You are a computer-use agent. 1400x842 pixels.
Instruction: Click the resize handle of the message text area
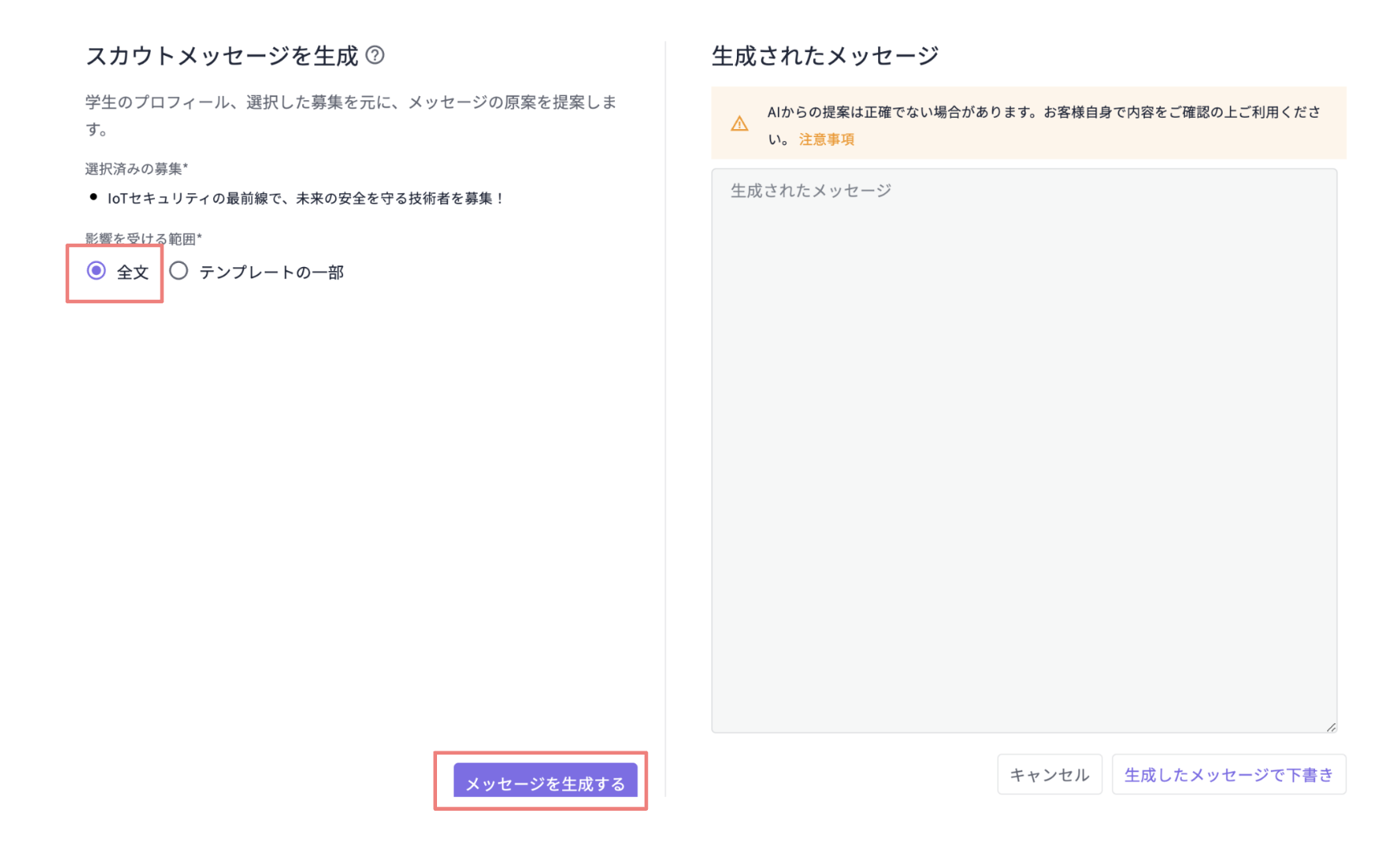tap(1333, 726)
